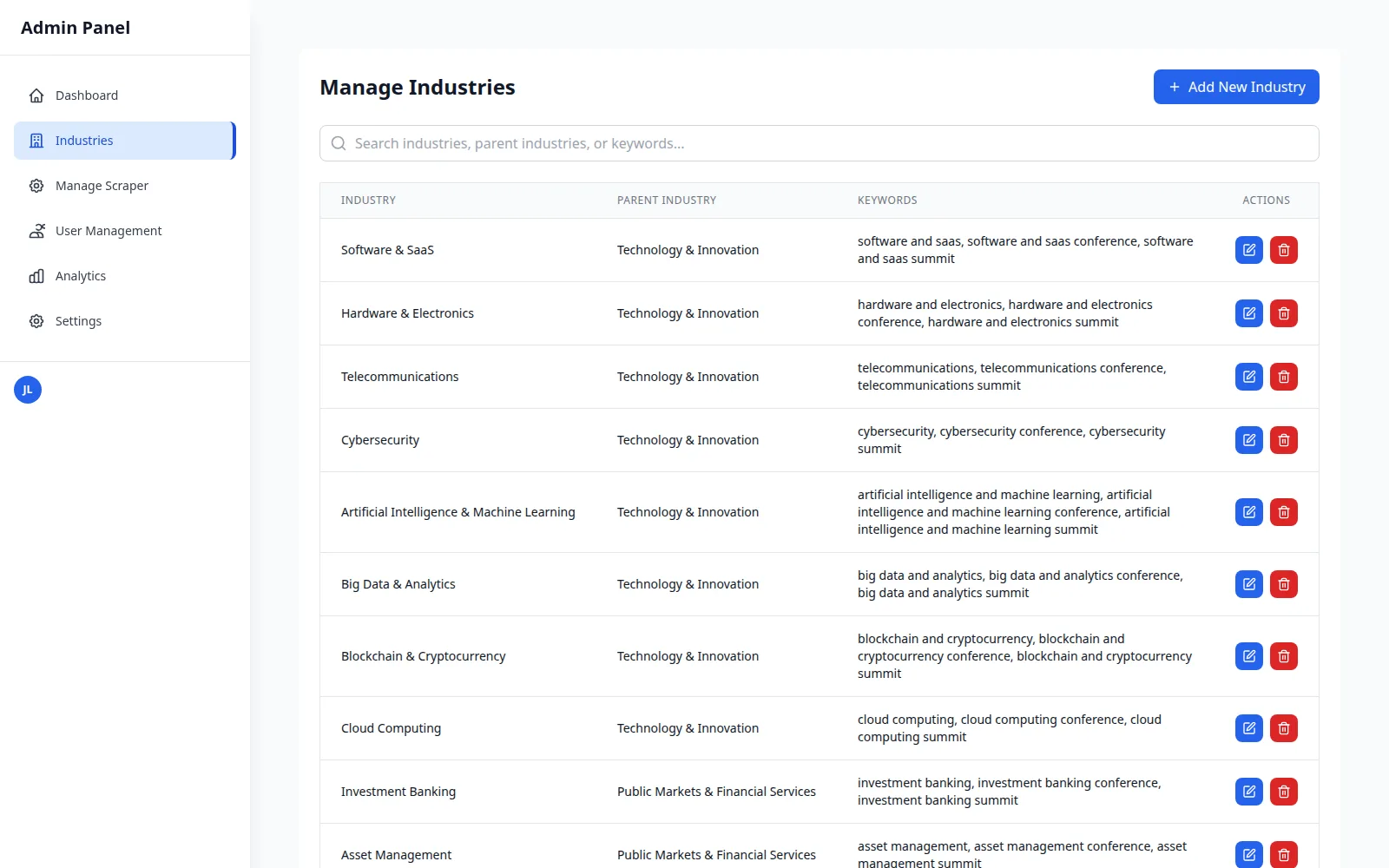This screenshot has height=868, width=1389.
Task: Delete the Investment Banking industry
Action: (1283, 792)
